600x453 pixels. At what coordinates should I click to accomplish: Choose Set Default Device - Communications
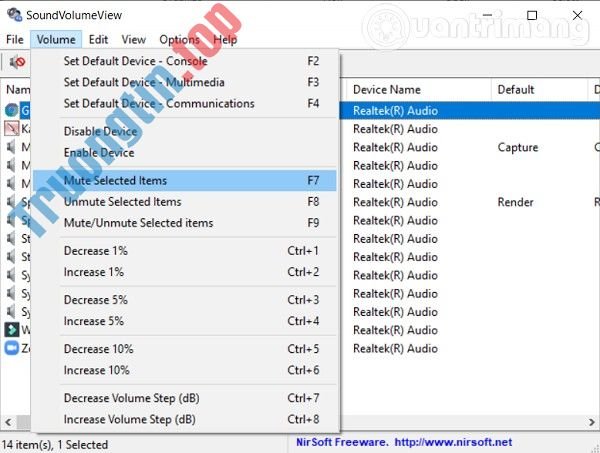(x=185, y=103)
